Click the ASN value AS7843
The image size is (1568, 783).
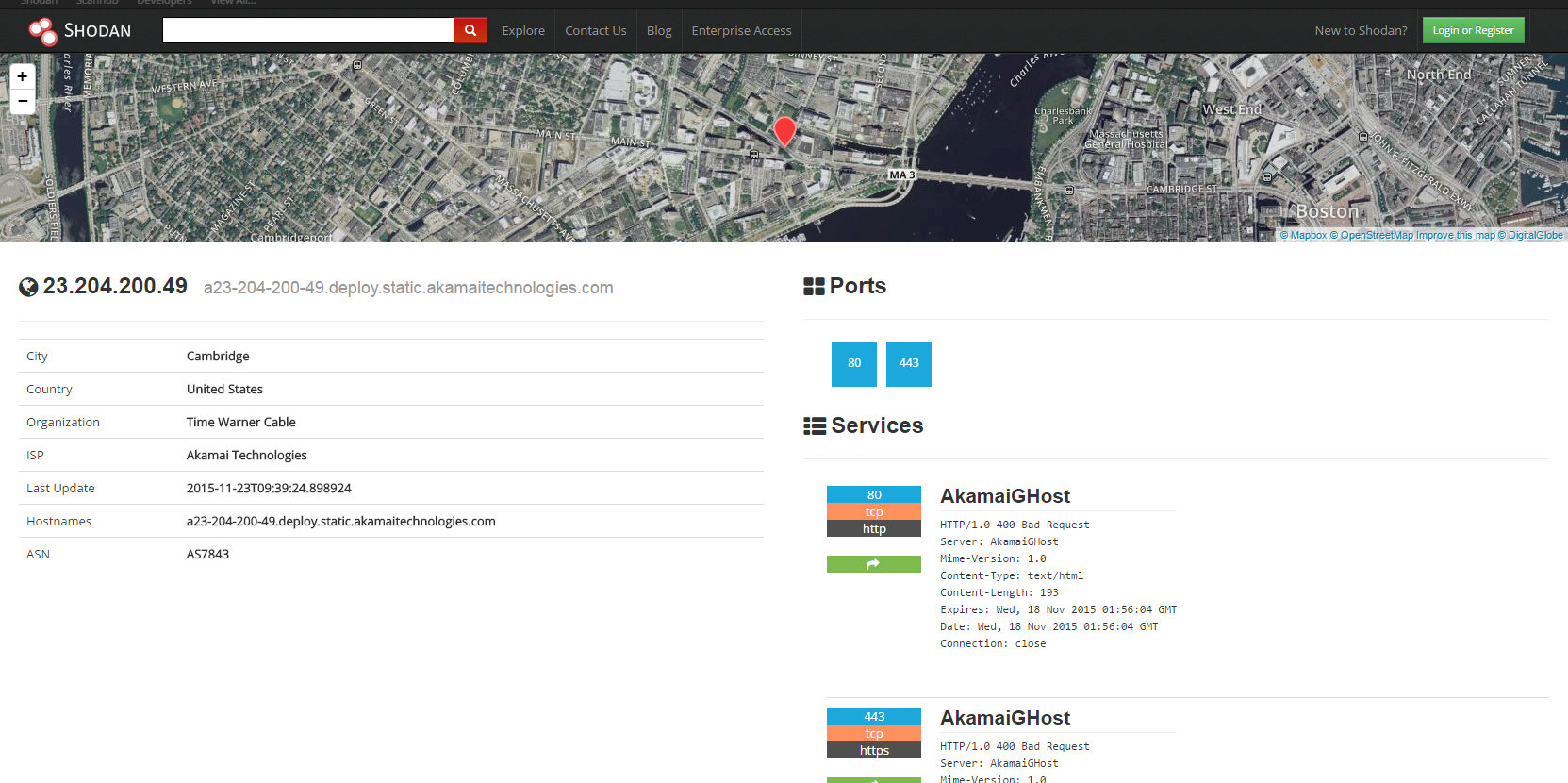207,554
